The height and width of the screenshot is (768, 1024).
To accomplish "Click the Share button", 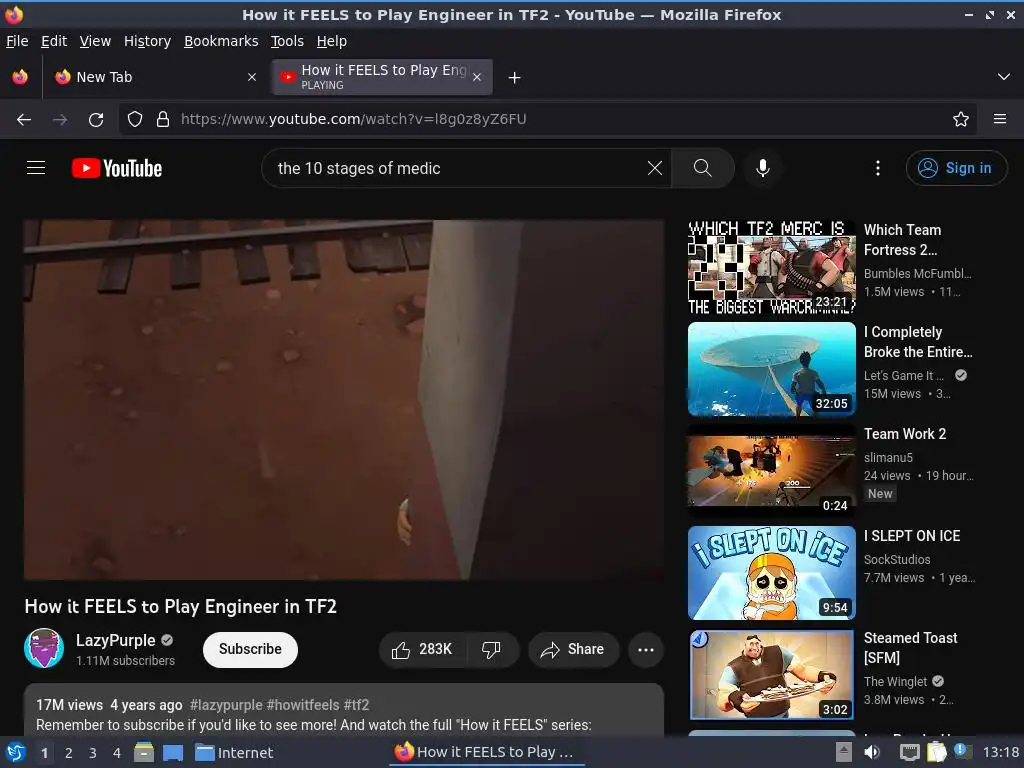I will pos(573,650).
